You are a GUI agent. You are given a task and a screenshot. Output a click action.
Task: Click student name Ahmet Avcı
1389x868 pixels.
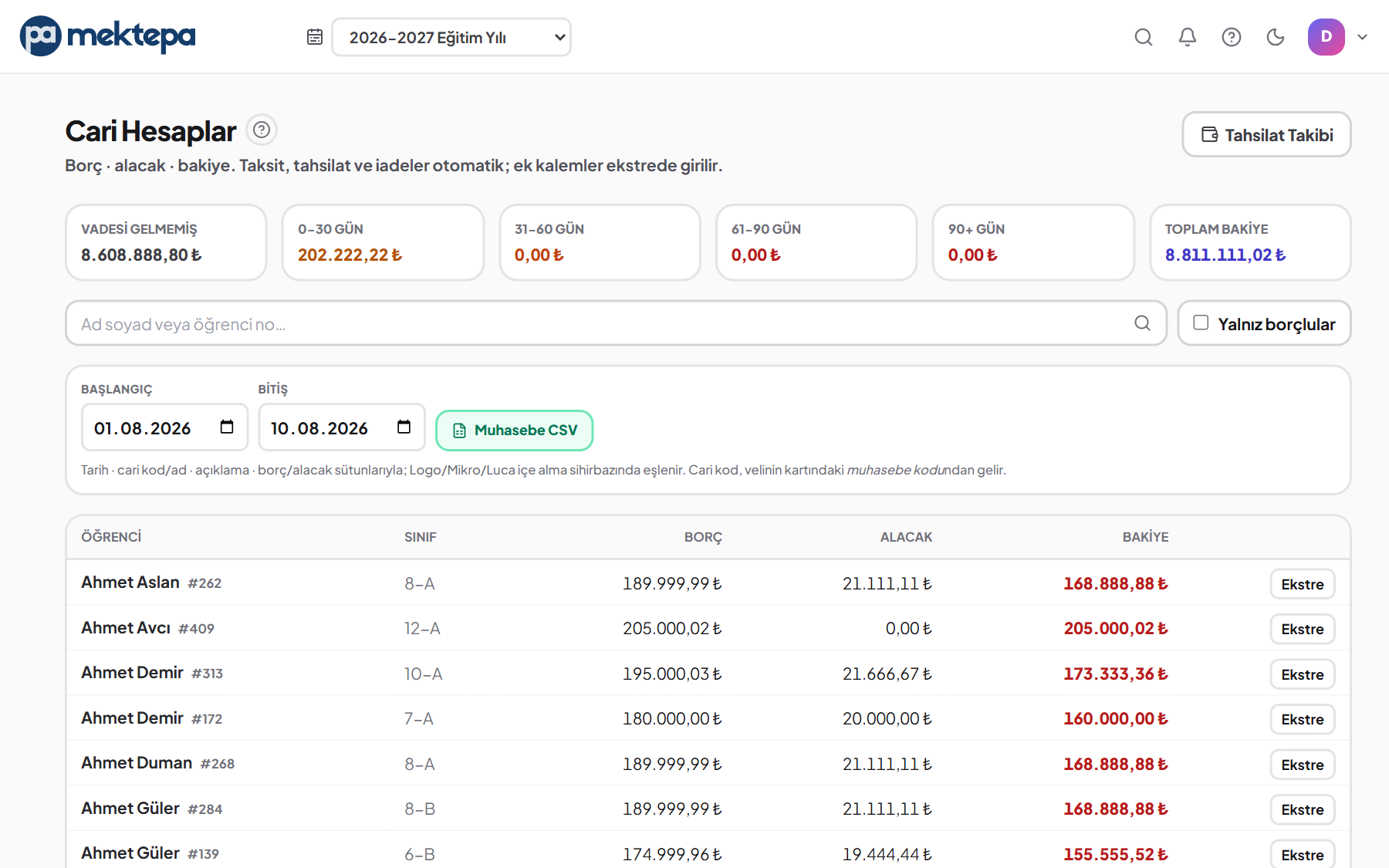coord(126,628)
